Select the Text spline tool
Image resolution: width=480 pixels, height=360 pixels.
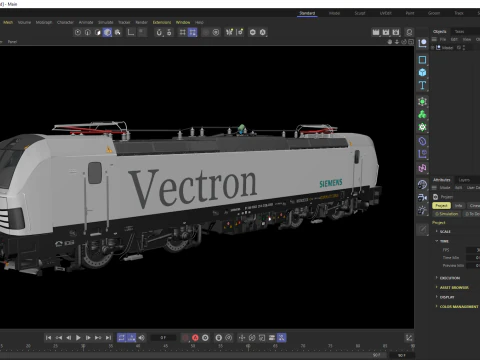(422, 85)
